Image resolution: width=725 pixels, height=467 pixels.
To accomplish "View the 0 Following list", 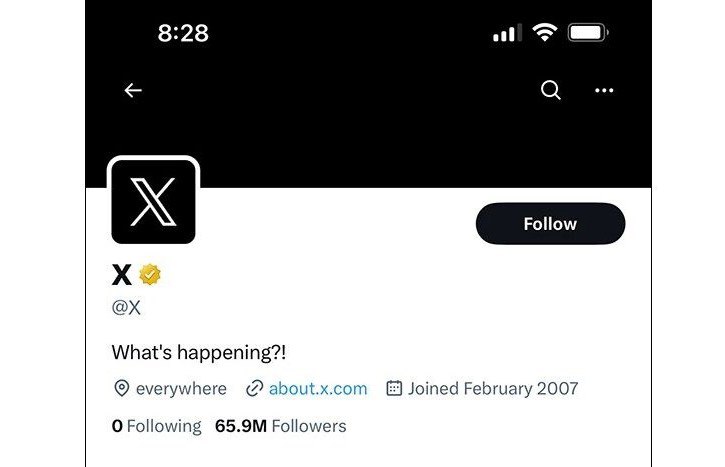I will (x=156, y=426).
